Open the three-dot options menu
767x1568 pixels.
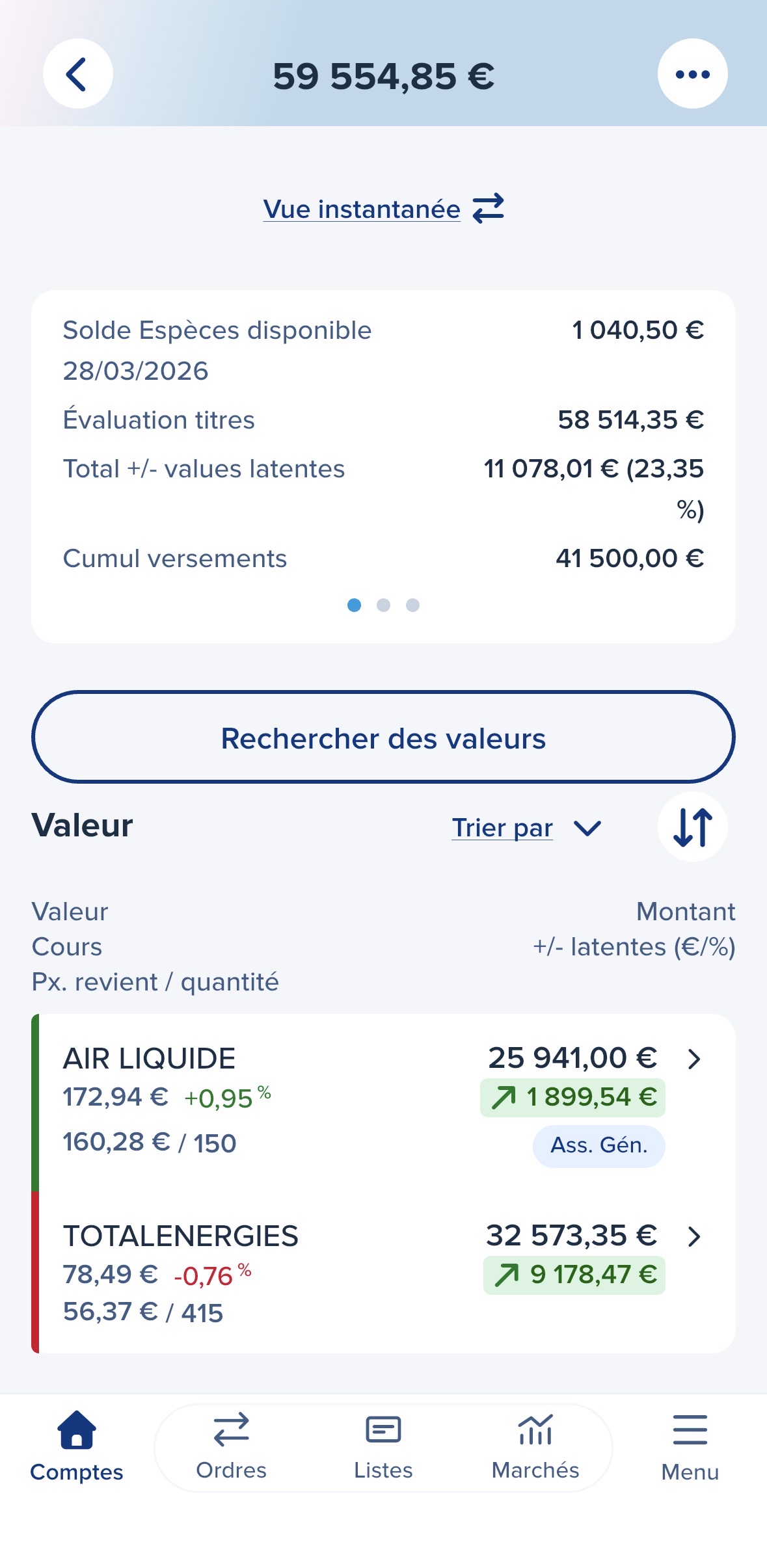click(692, 74)
